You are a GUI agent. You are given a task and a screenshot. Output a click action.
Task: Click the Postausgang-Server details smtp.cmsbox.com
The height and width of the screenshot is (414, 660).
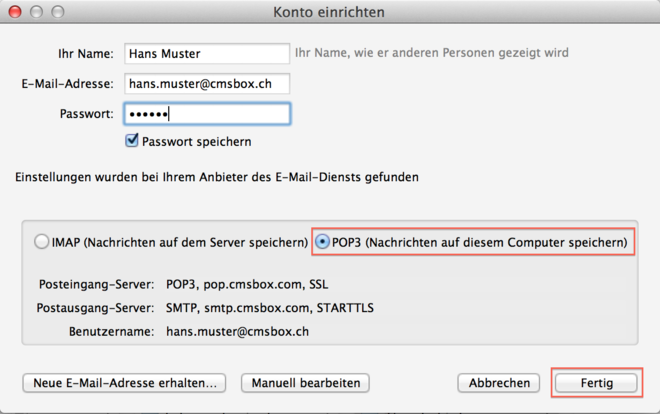270,307
